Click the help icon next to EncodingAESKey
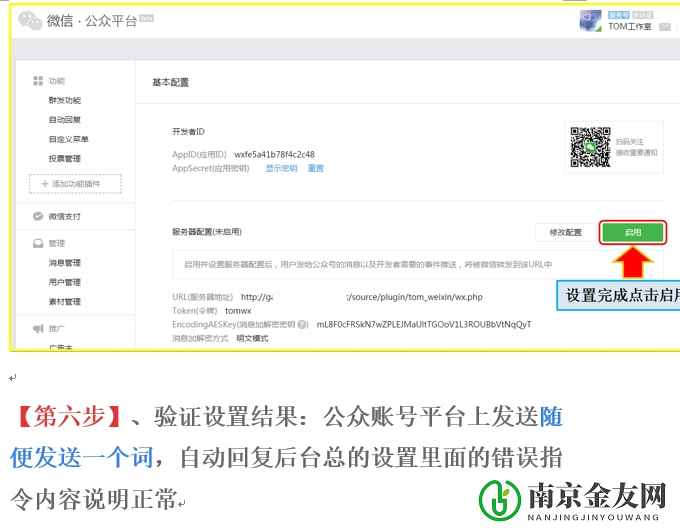680x532 pixels. pyautogui.click(x=303, y=324)
